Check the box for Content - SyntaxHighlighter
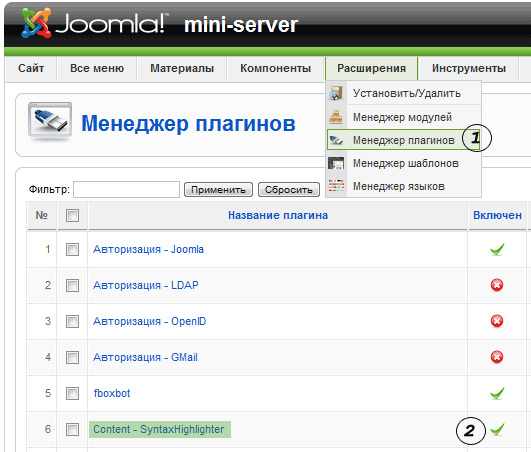Viewport: 531px width, 452px height. 72,429
